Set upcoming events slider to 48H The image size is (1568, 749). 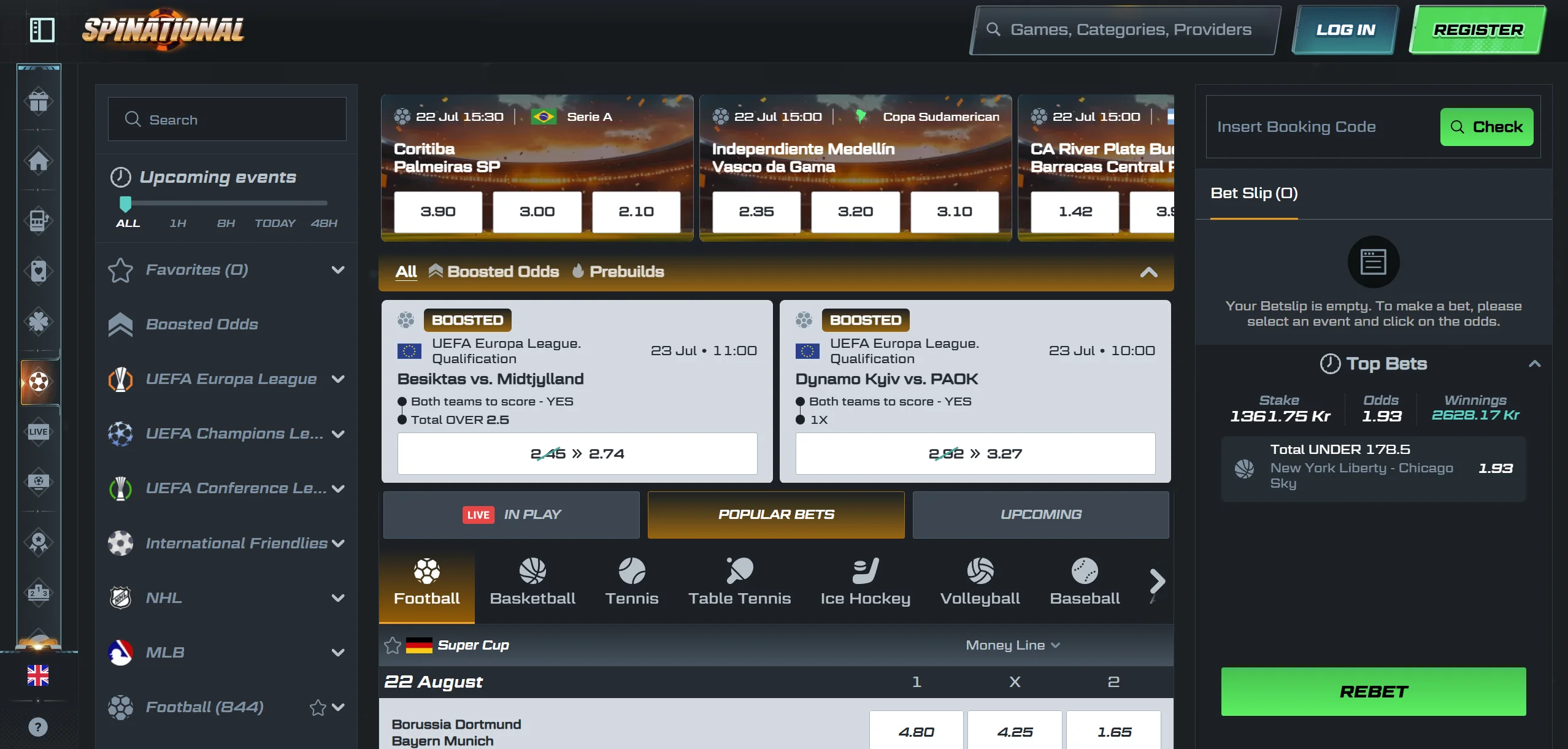(324, 223)
